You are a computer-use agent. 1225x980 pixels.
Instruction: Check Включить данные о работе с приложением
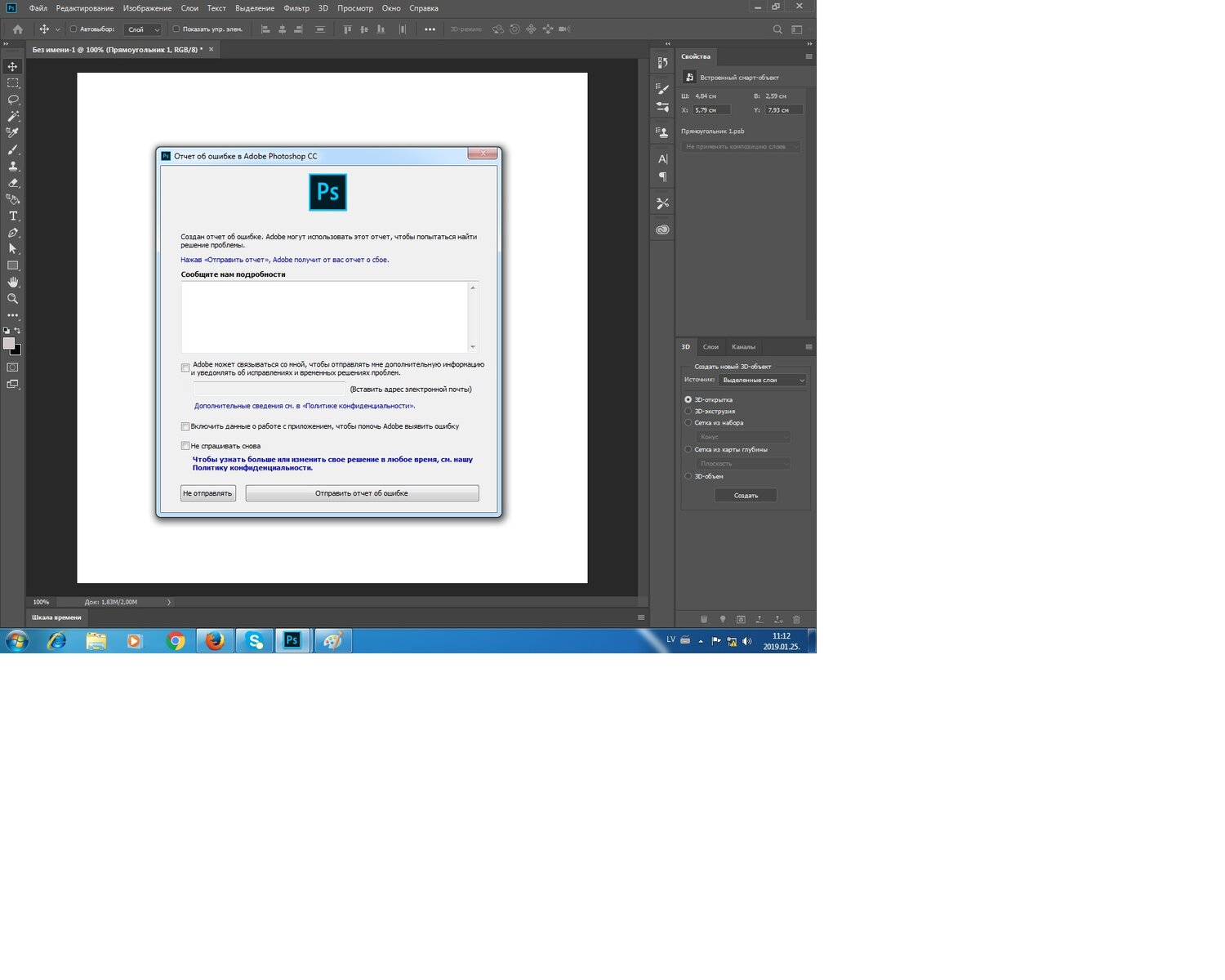coord(185,426)
